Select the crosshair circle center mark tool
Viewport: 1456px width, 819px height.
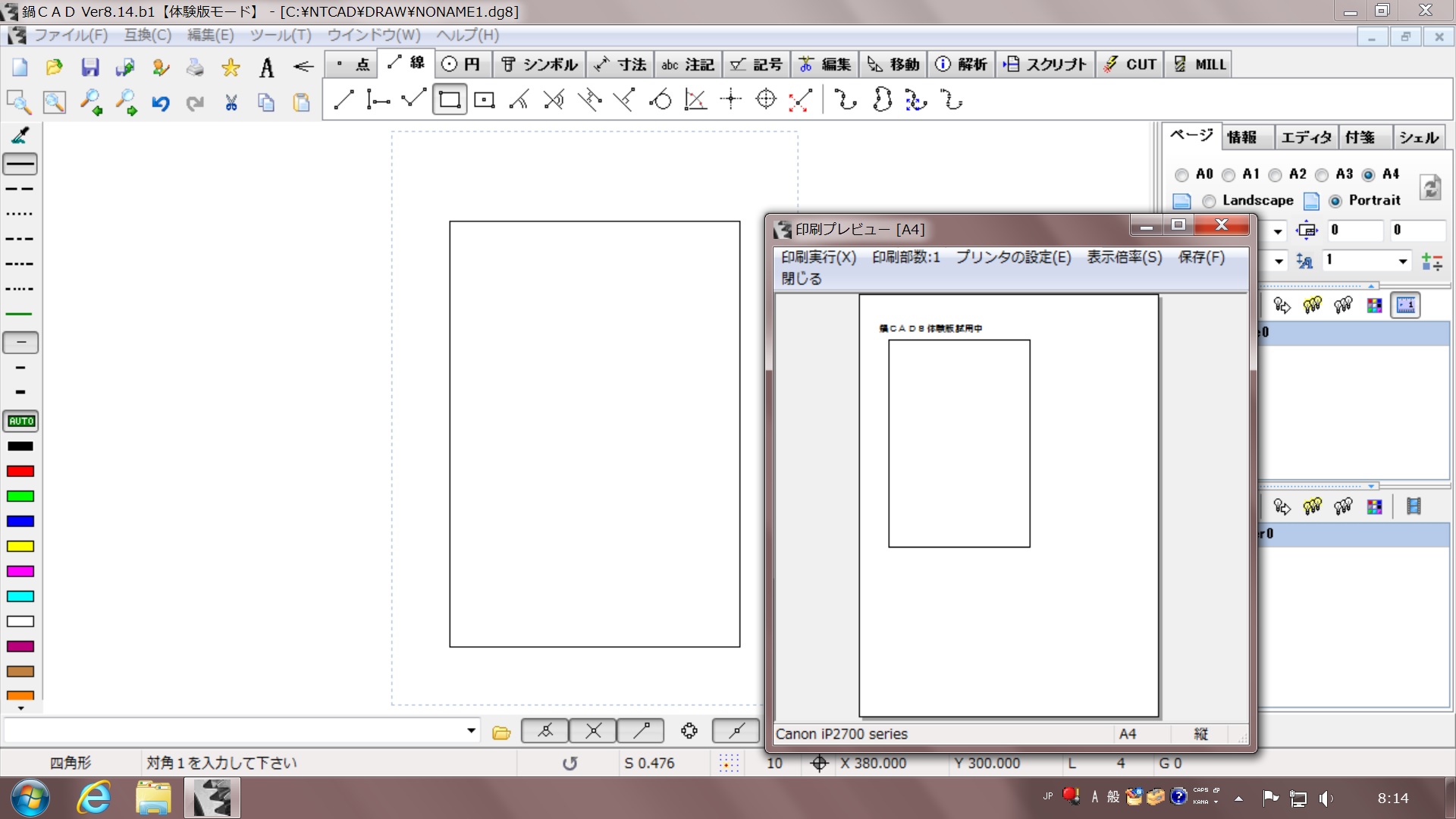coord(766,99)
